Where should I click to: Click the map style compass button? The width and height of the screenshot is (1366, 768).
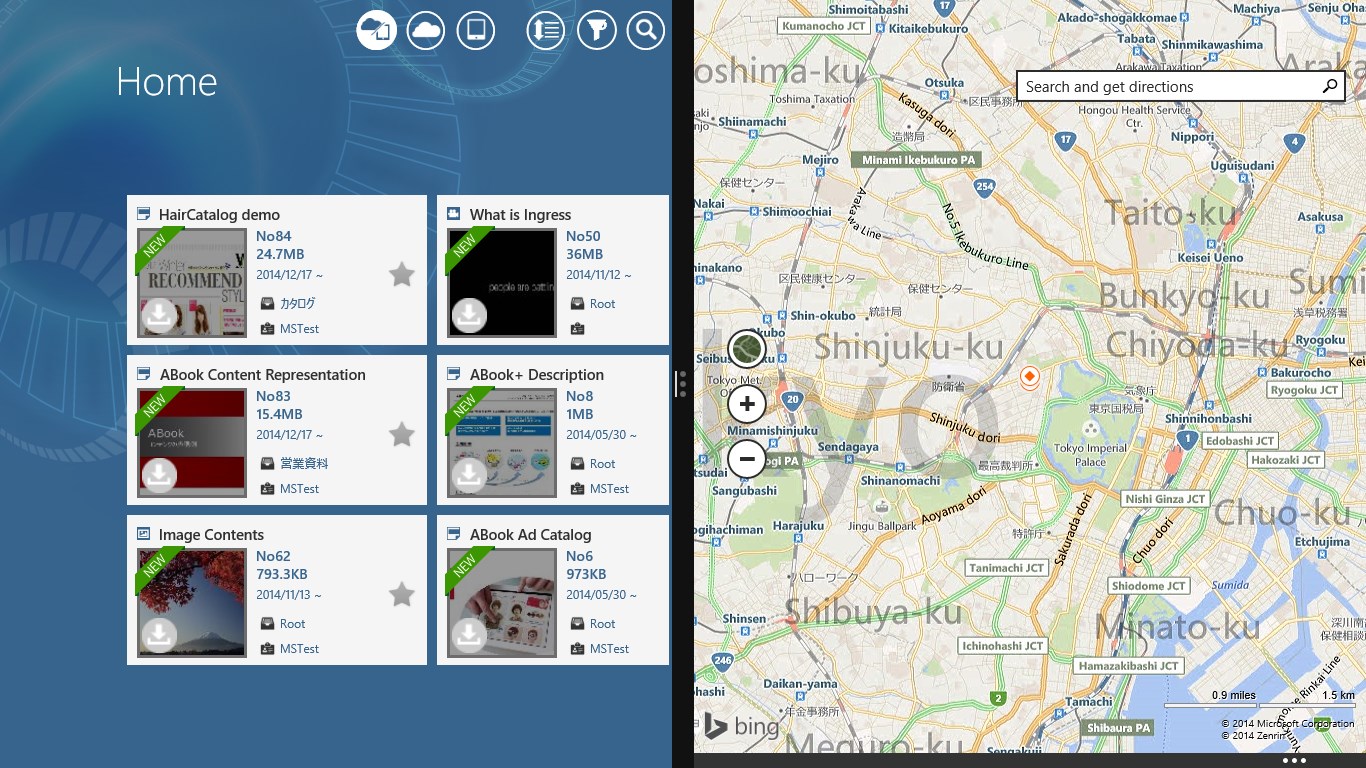point(747,349)
